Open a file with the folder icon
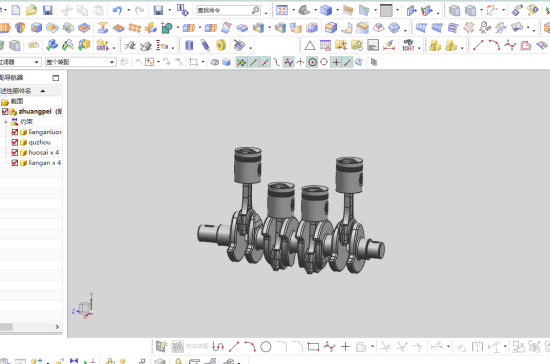550x364 pixels. [32, 10]
